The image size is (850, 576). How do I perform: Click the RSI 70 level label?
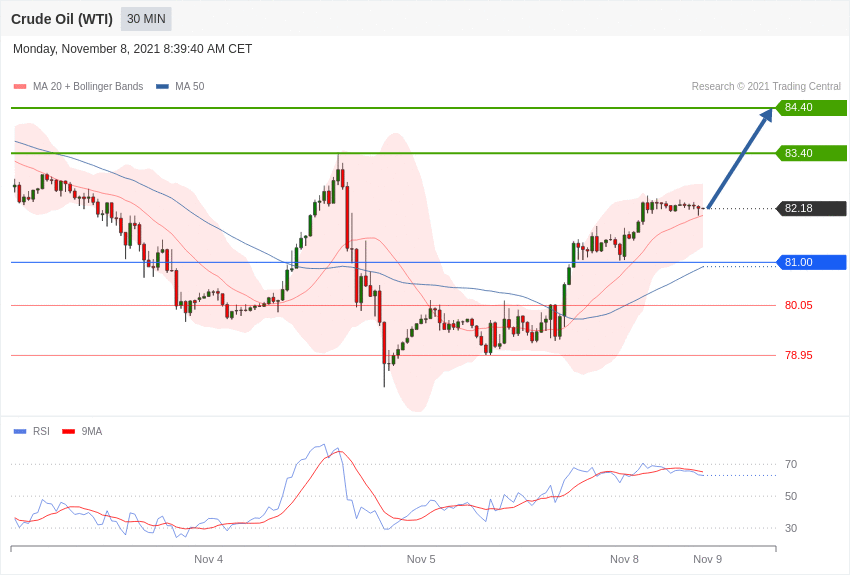pyautogui.click(x=791, y=464)
